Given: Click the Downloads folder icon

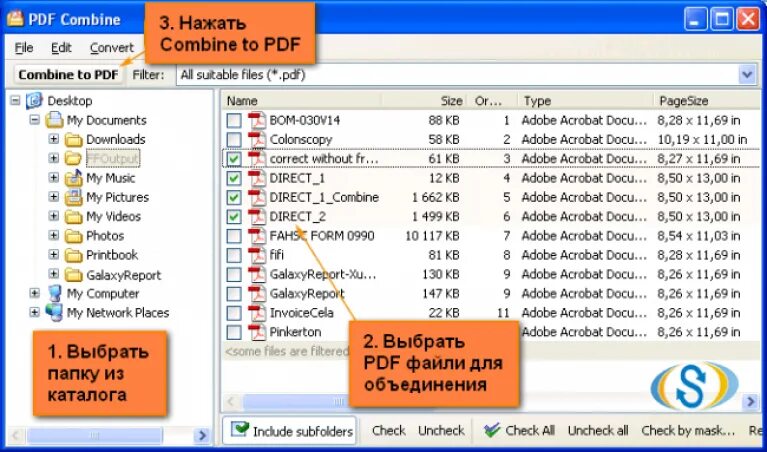Looking at the screenshot, I should [73, 139].
